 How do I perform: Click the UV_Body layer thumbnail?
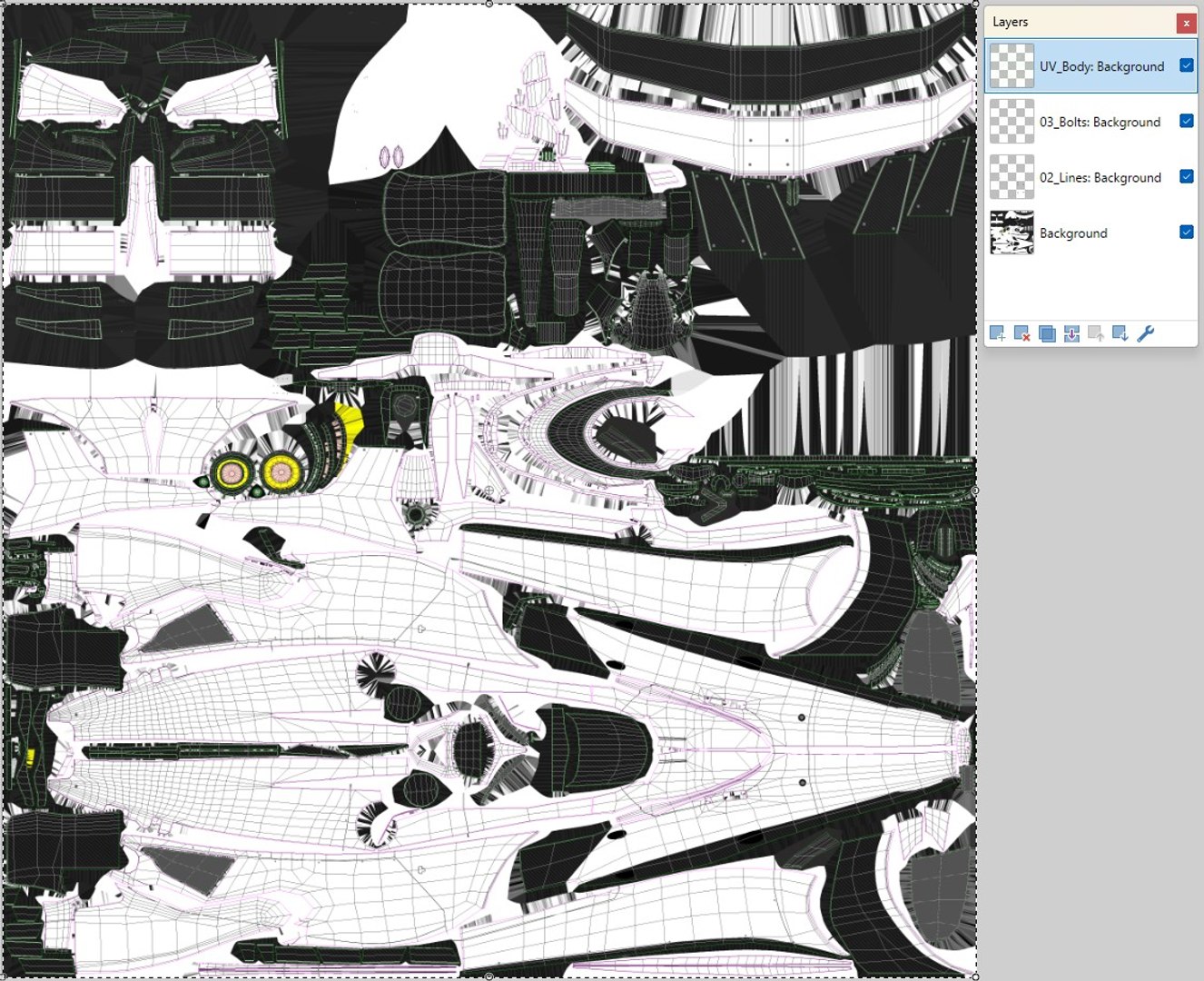click(x=1012, y=66)
